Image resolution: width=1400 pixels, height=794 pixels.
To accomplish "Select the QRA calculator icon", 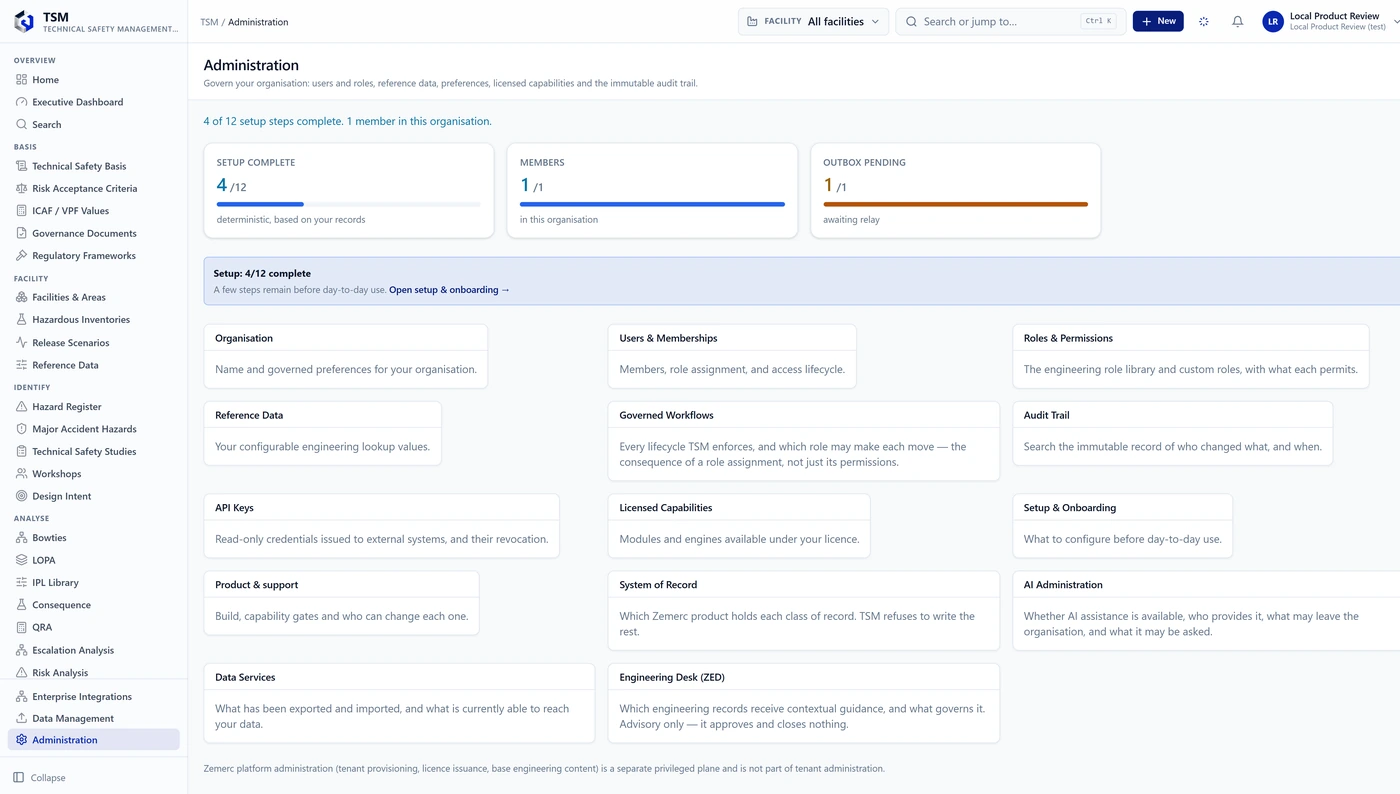I will pos(21,627).
